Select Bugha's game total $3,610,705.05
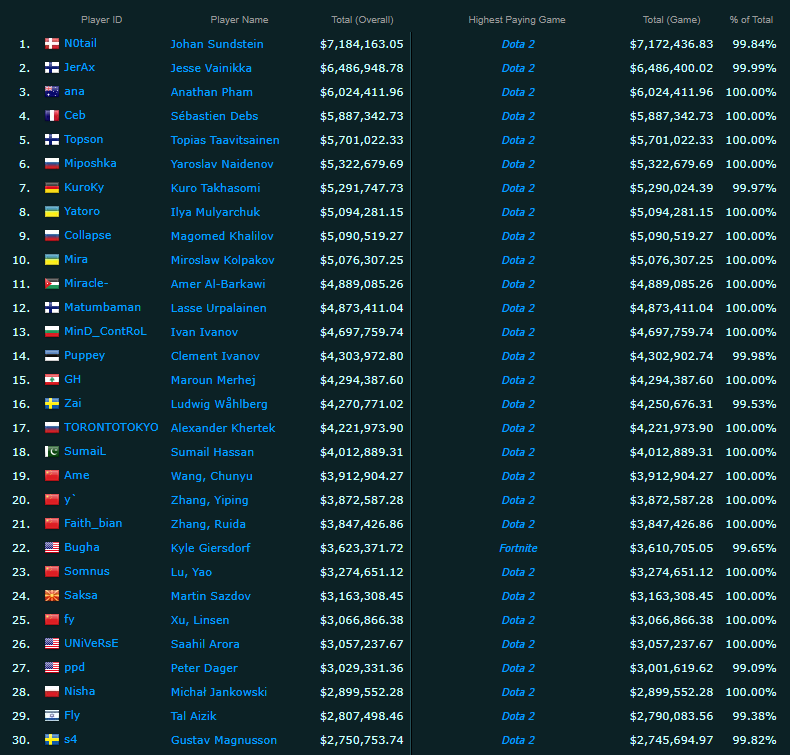Image resolution: width=790 pixels, height=755 pixels. coord(672,548)
